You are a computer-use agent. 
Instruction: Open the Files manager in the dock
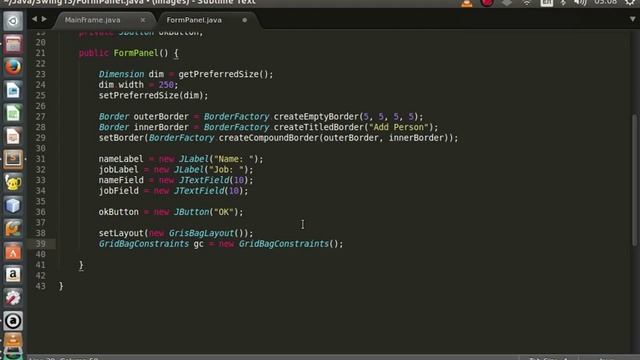click(x=13, y=44)
